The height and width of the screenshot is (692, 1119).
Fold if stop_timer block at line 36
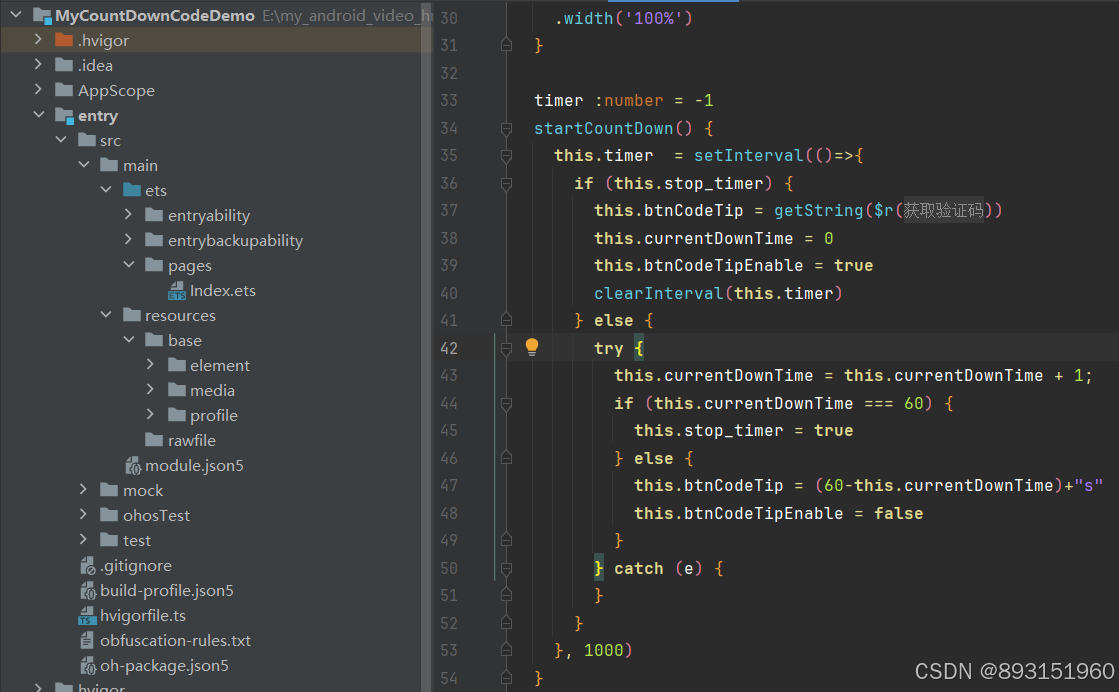506,183
